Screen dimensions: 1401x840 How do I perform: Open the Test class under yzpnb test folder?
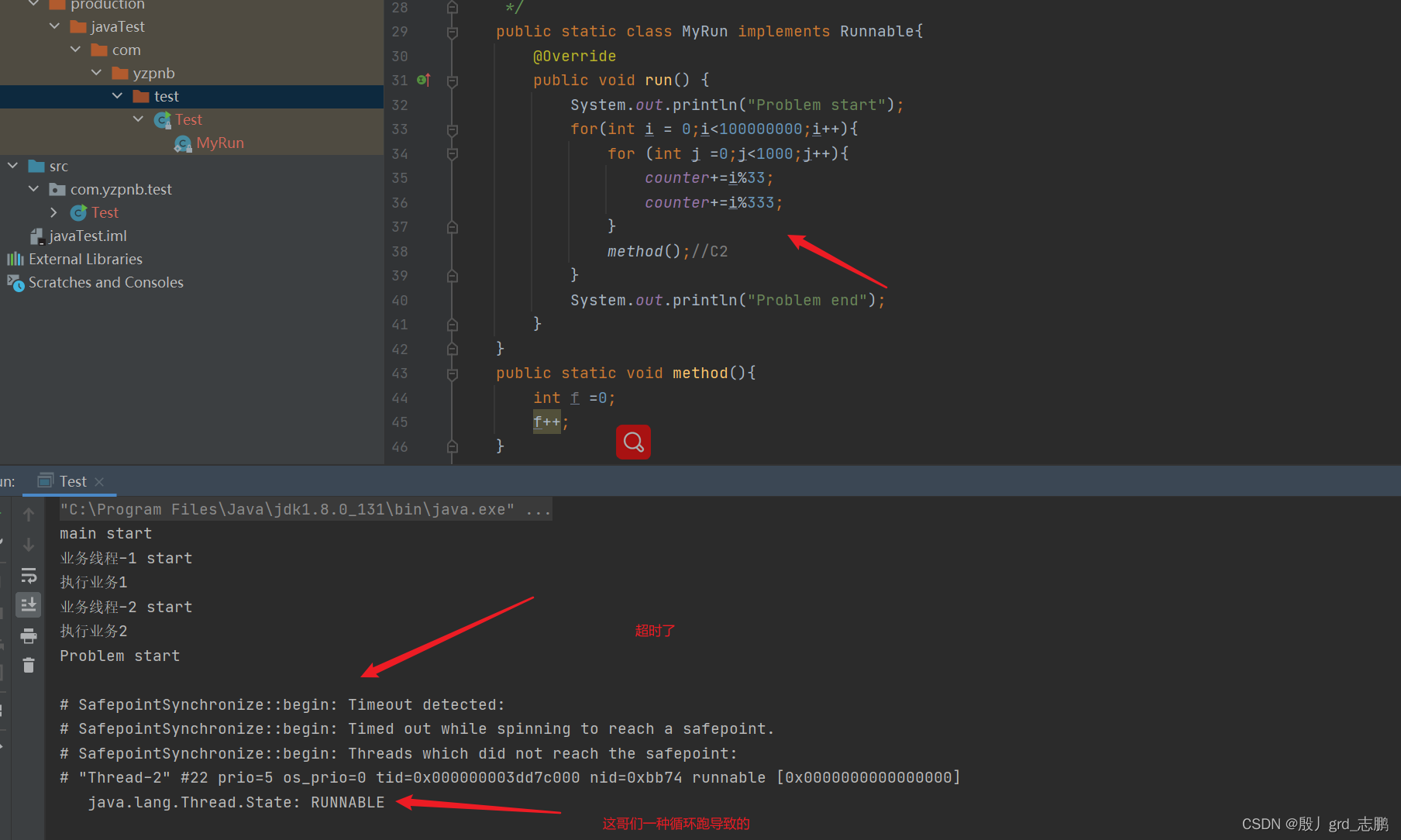coord(188,119)
